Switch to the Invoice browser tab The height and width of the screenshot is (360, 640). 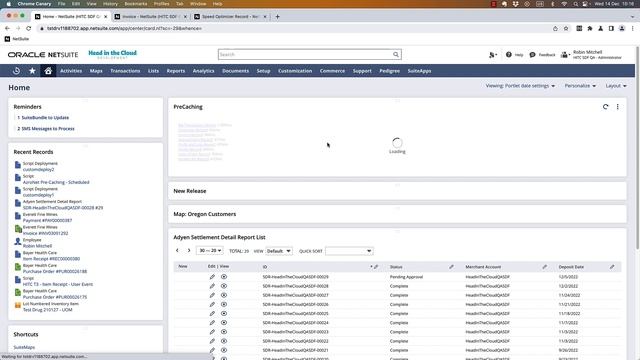pyautogui.click(x=150, y=17)
